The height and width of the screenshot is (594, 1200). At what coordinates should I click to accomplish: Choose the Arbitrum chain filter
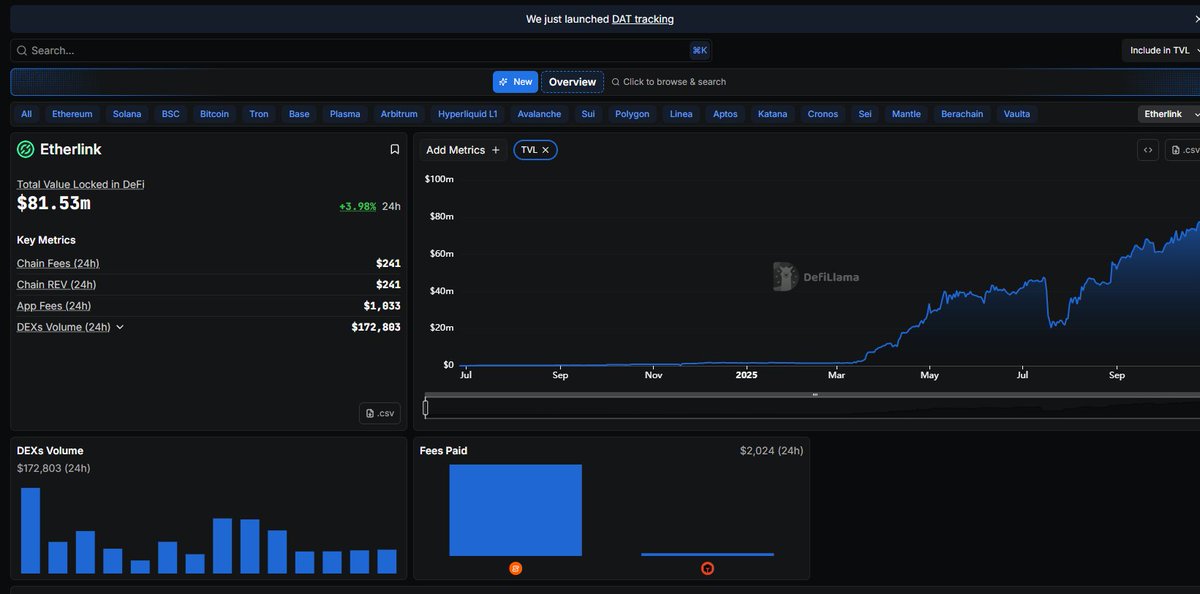399,114
